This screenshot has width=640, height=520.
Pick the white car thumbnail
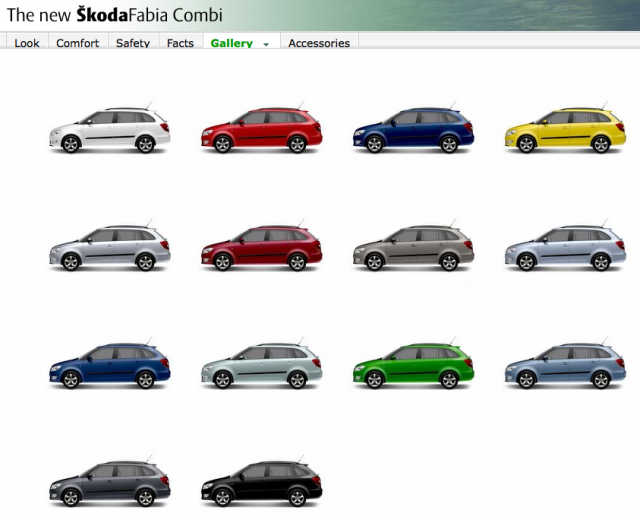(x=109, y=128)
